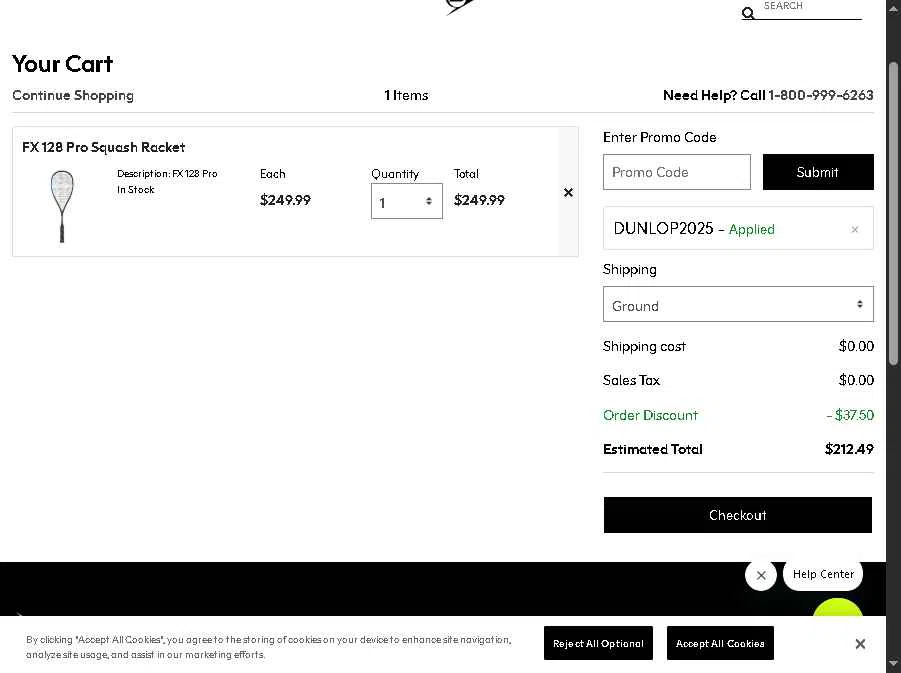This screenshot has width=901, height=673.
Task: Click the scrollbar down arrow
Action: click(893, 664)
